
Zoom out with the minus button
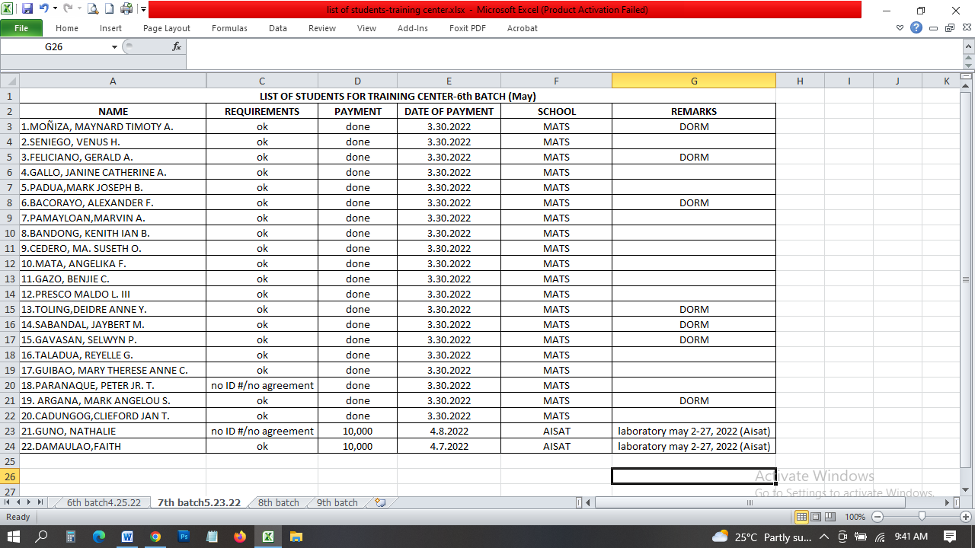877,517
